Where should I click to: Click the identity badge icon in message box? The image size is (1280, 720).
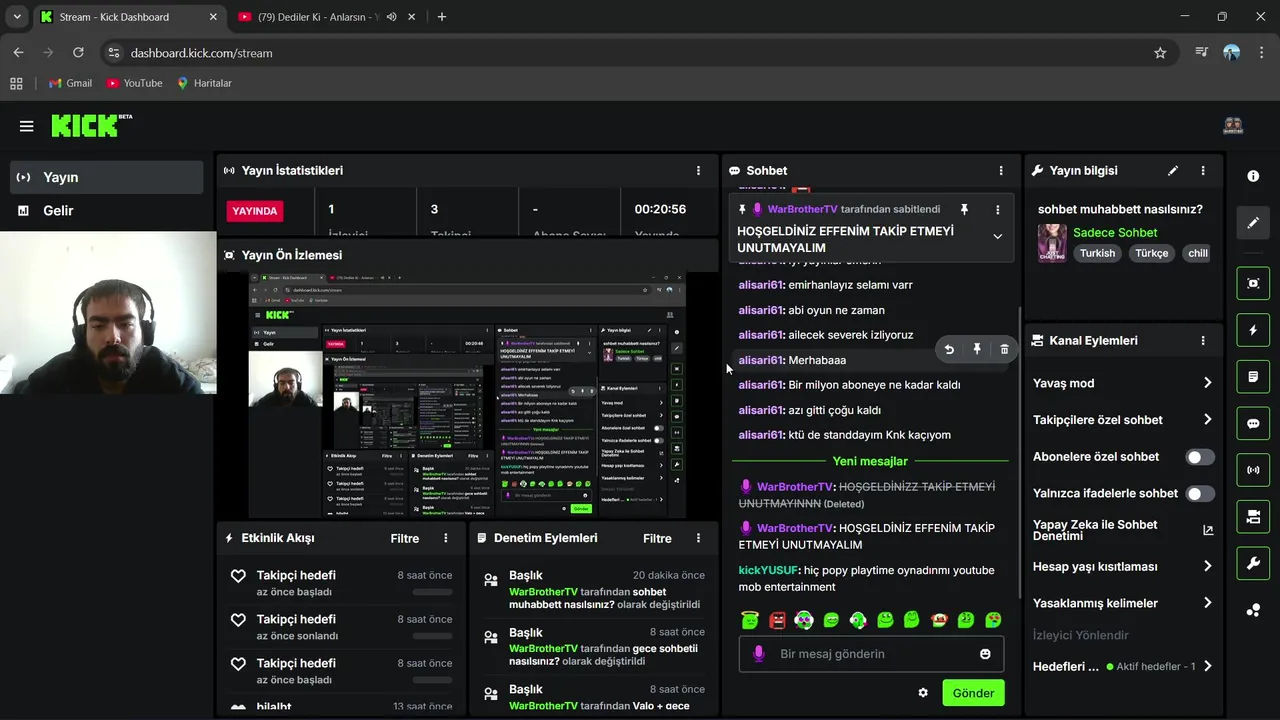759,654
